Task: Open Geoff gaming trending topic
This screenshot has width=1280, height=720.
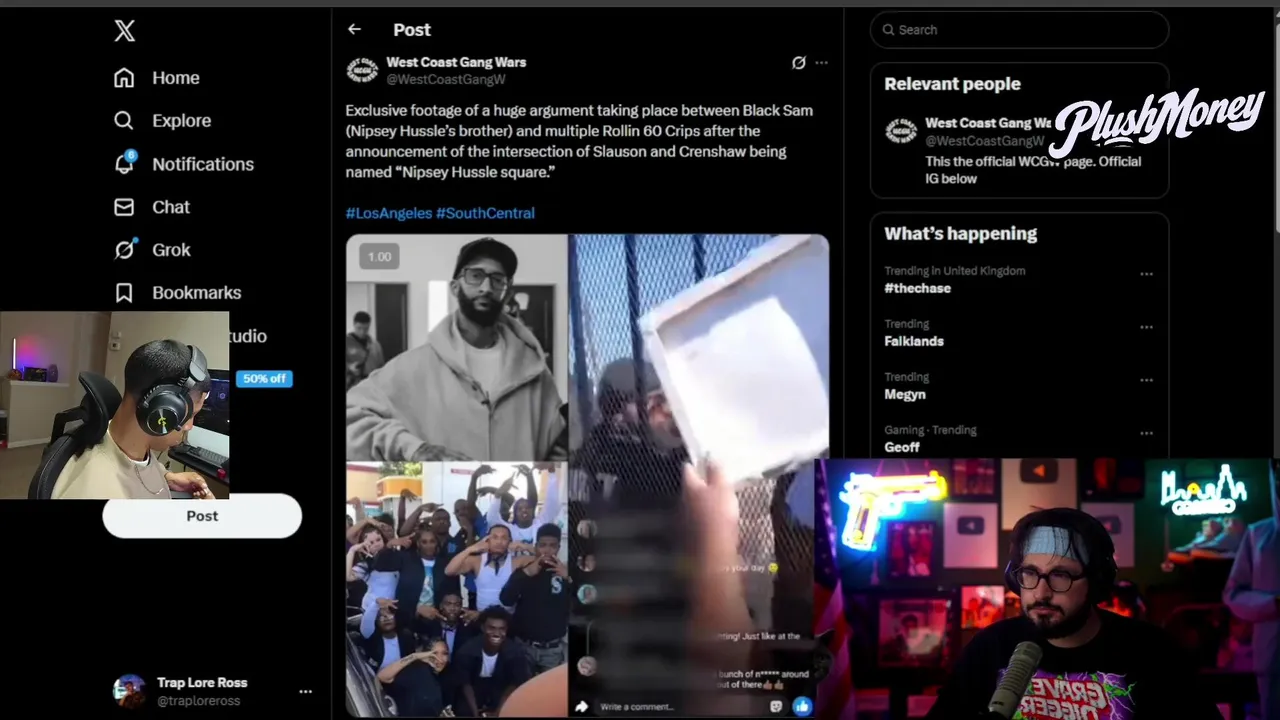Action: (x=901, y=447)
